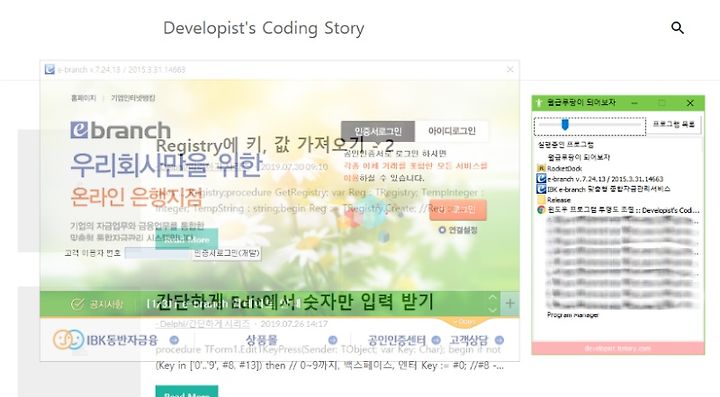The height and width of the screenshot is (397, 720).
Task: Switch to 인증서로그인 tab
Action: click(378, 131)
